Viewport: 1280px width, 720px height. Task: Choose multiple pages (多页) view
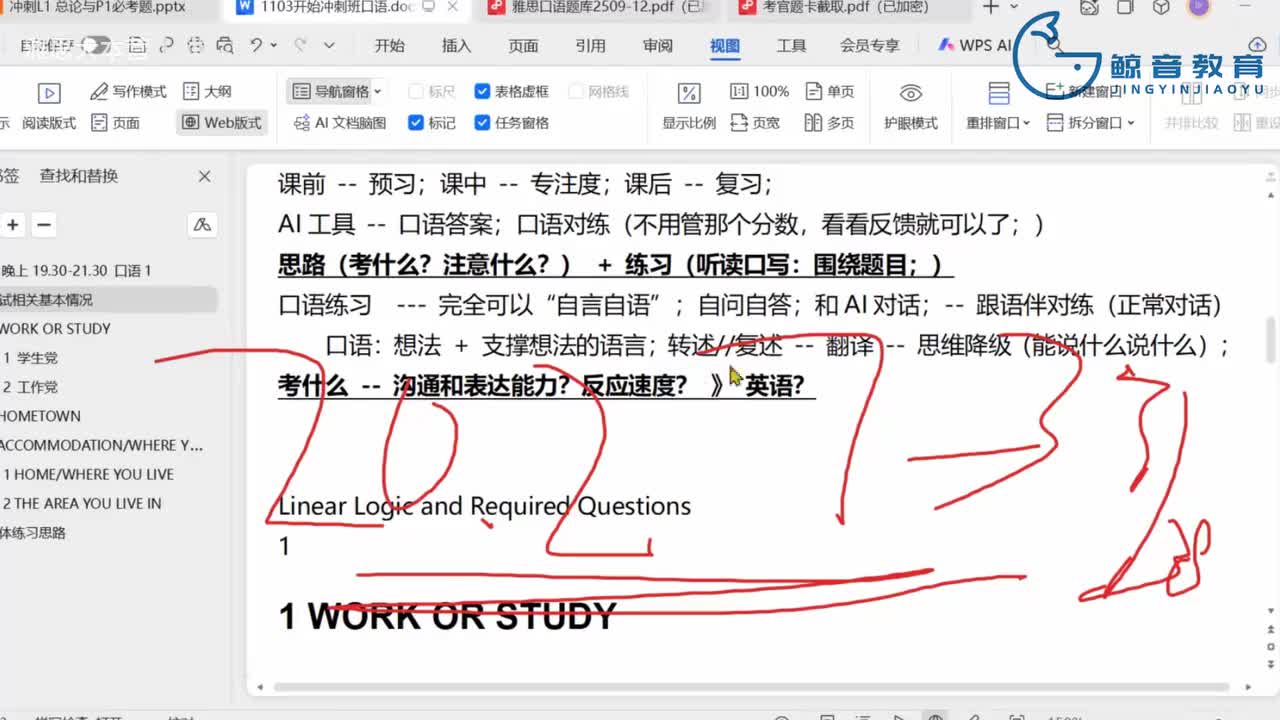pyautogui.click(x=830, y=123)
